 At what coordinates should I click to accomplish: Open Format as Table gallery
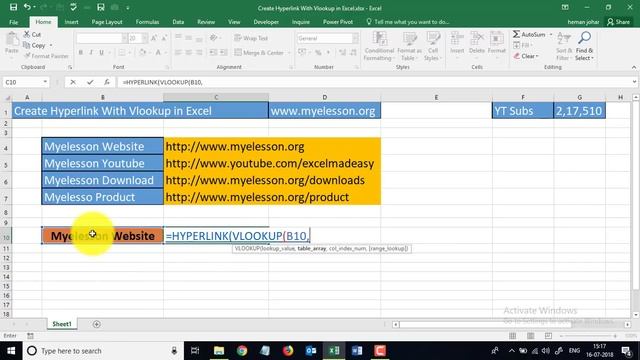(x=409, y=46)
